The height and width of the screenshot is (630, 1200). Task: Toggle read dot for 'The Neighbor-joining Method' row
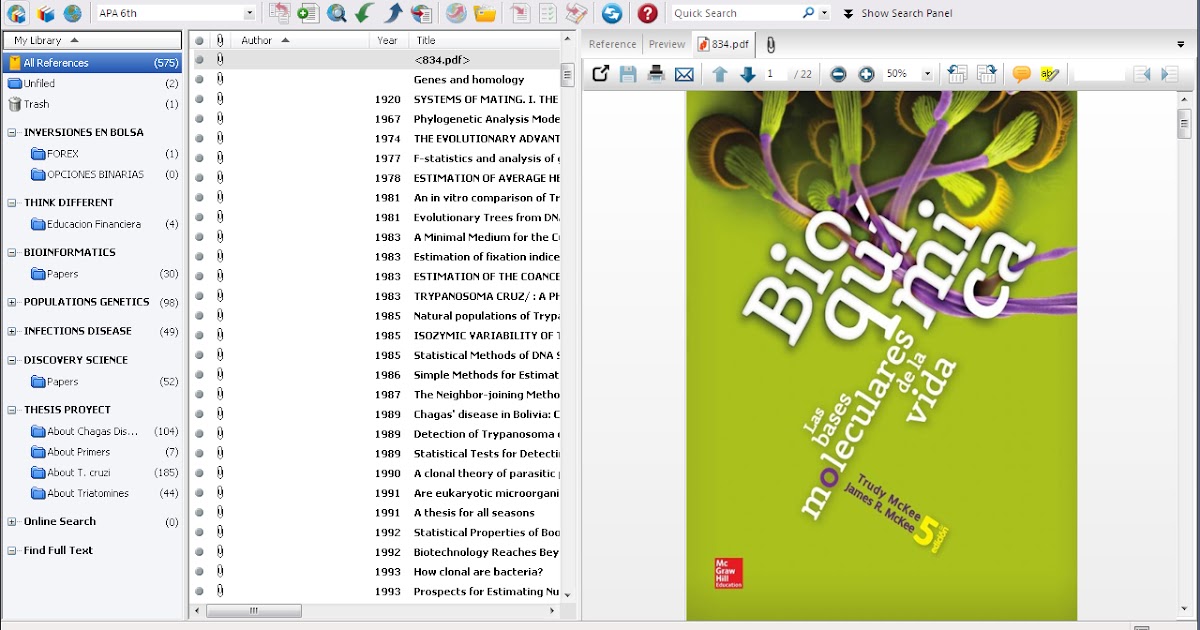(x=199, y=394)
